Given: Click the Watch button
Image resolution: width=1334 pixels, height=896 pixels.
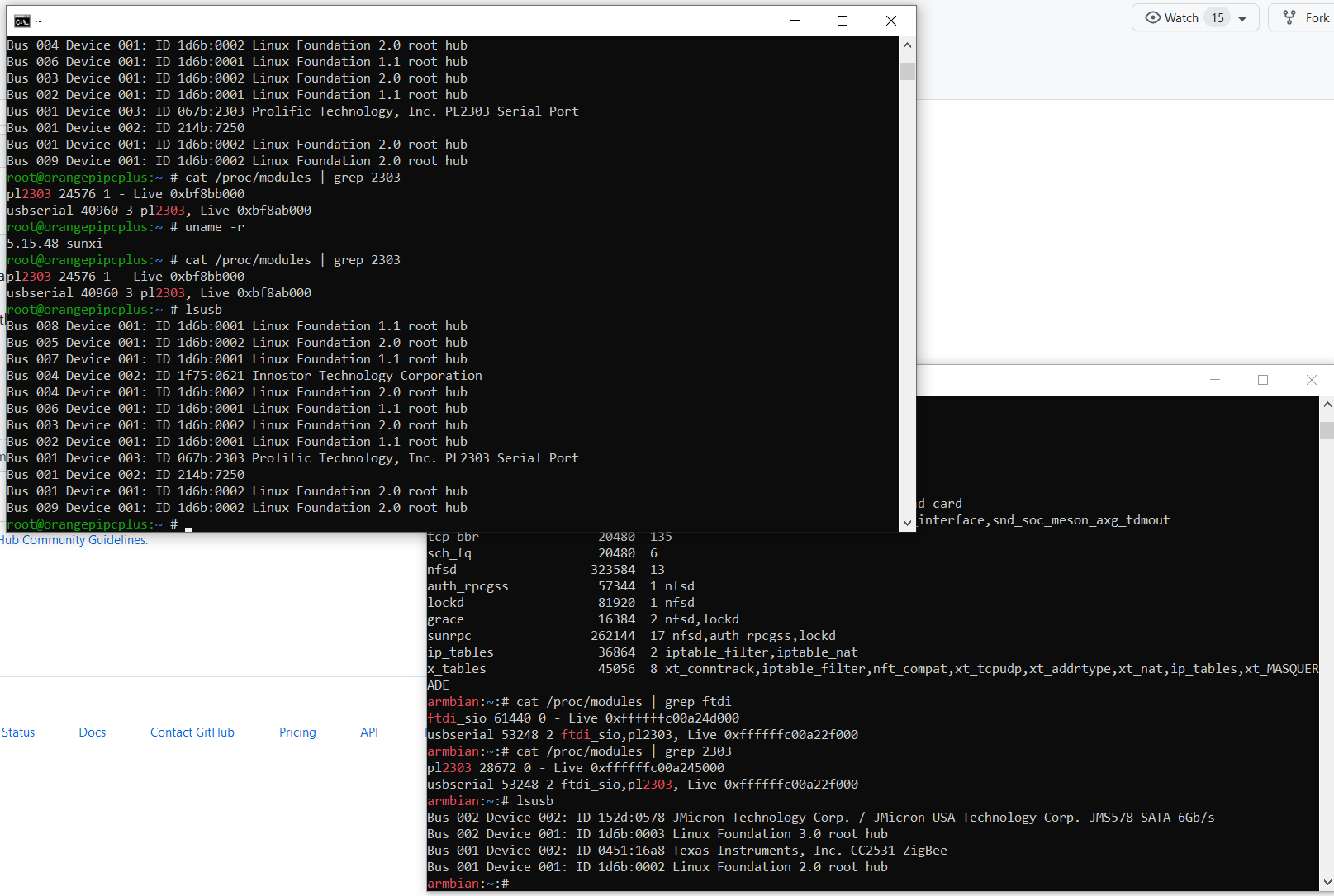Looking at the screenshot, I should click(1181, 17).
